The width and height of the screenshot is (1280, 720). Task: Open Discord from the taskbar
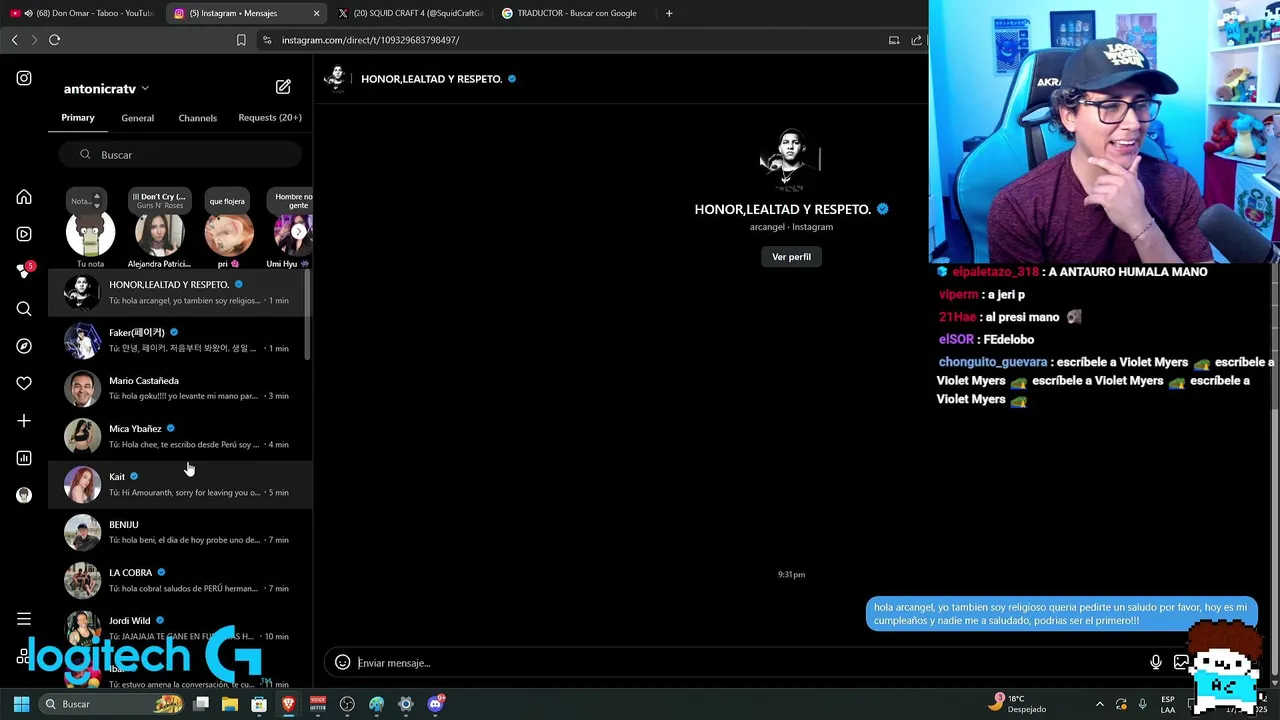click(435, 704)
